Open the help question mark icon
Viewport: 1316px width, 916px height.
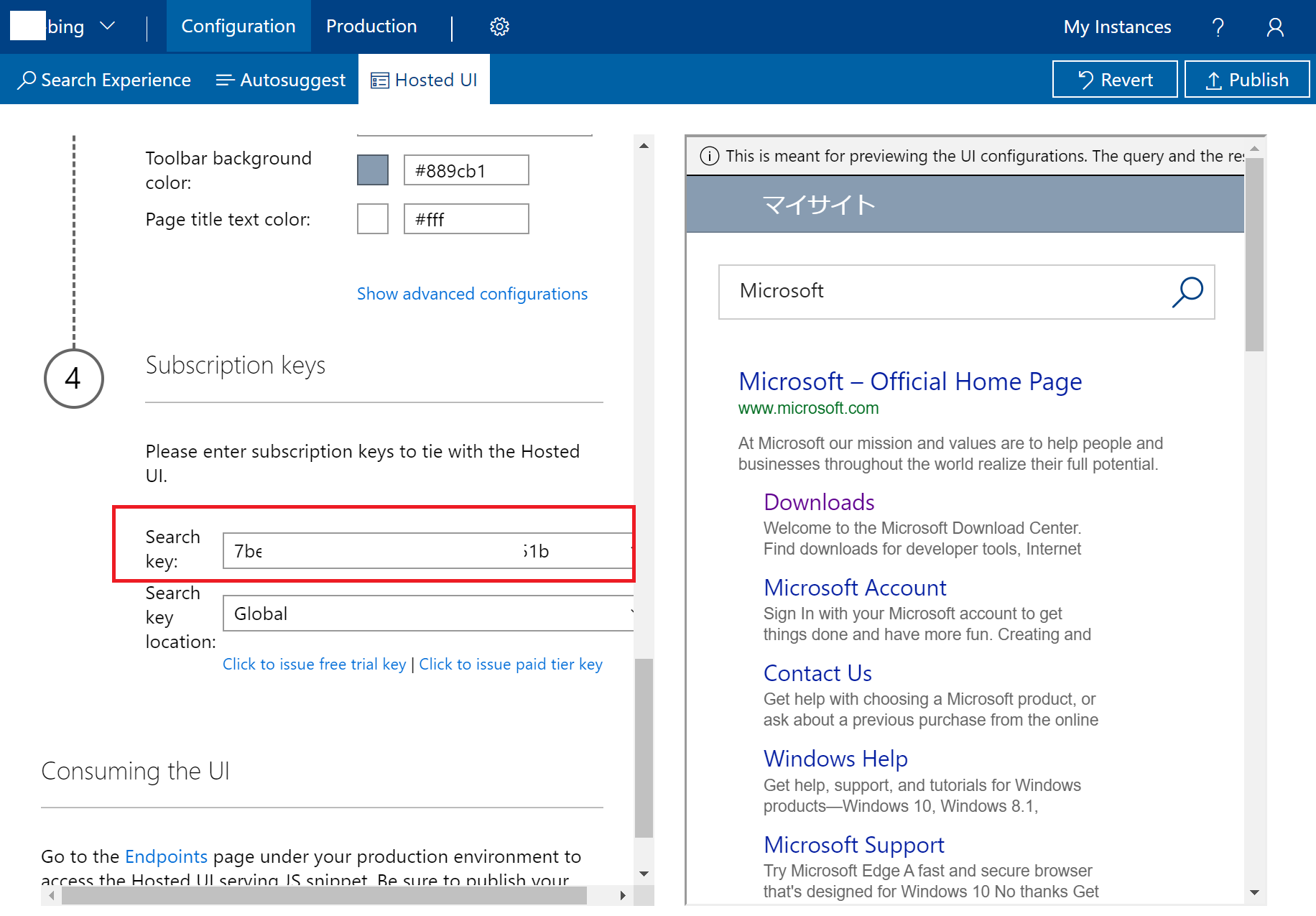1218,27
